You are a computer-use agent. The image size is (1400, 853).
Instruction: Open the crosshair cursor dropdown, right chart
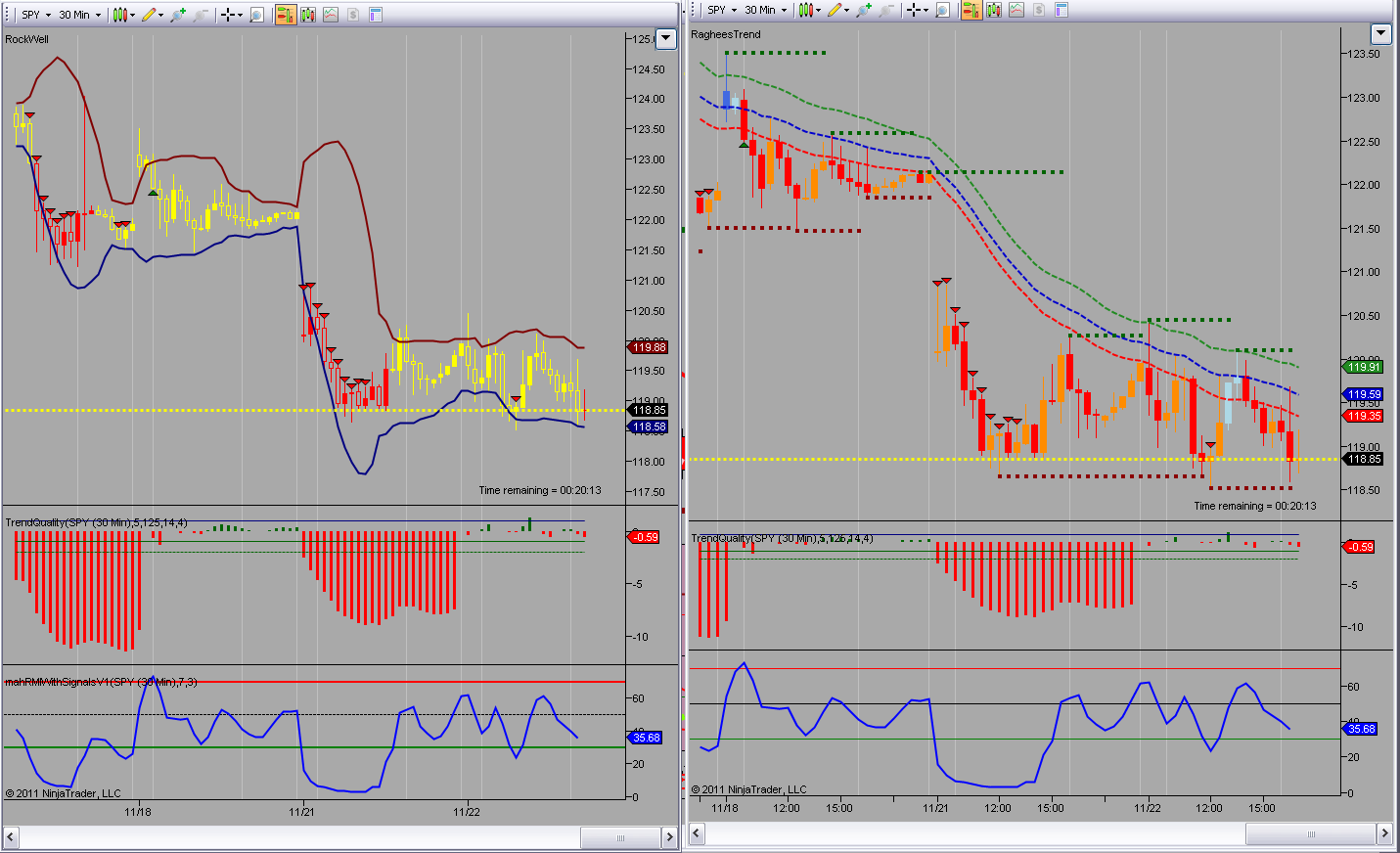(x=917, y=10)
